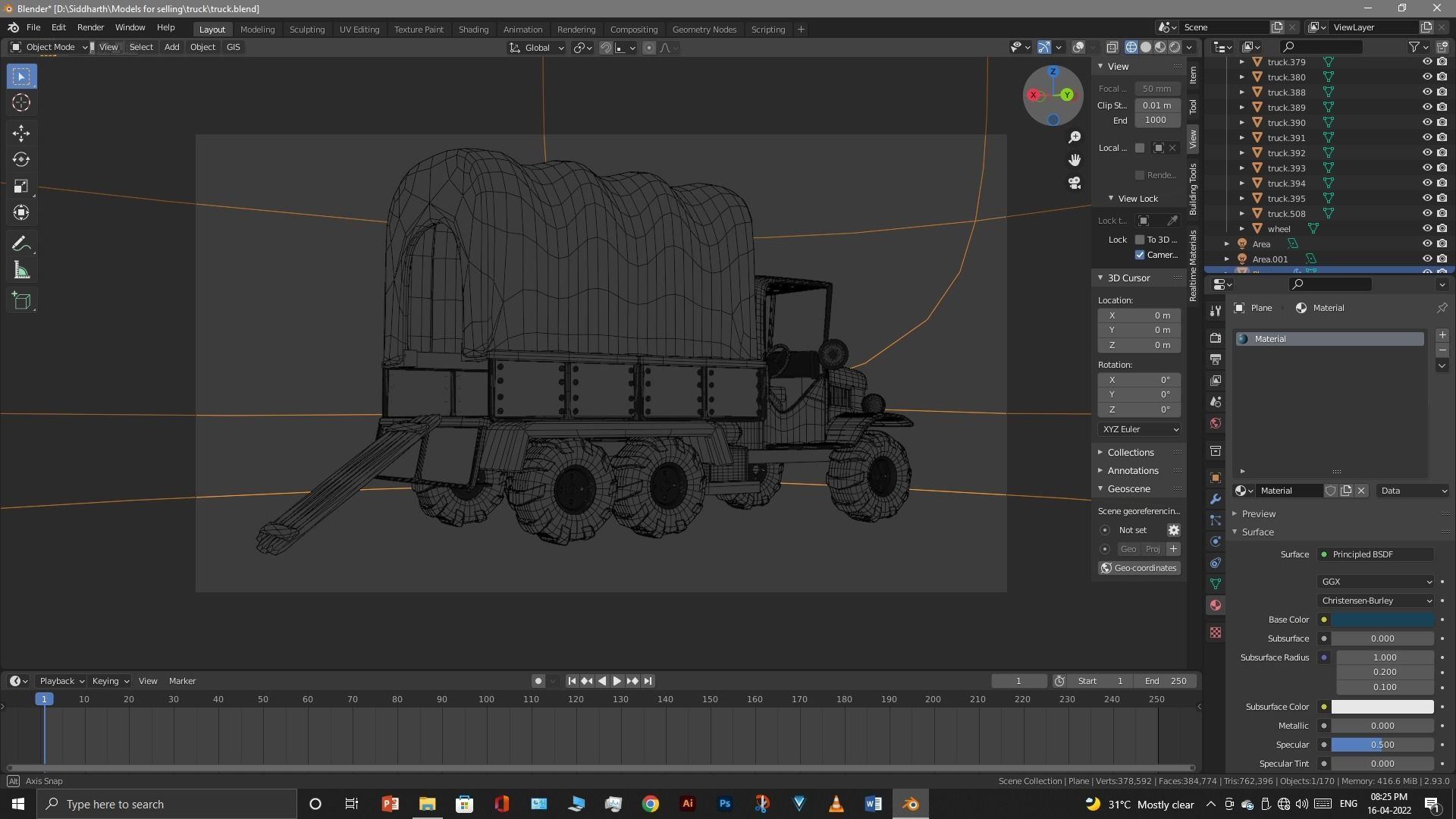This screenshot has width=1456, height=819.
Task: Toggle visibility of Area light
Action: [1426, 244]
